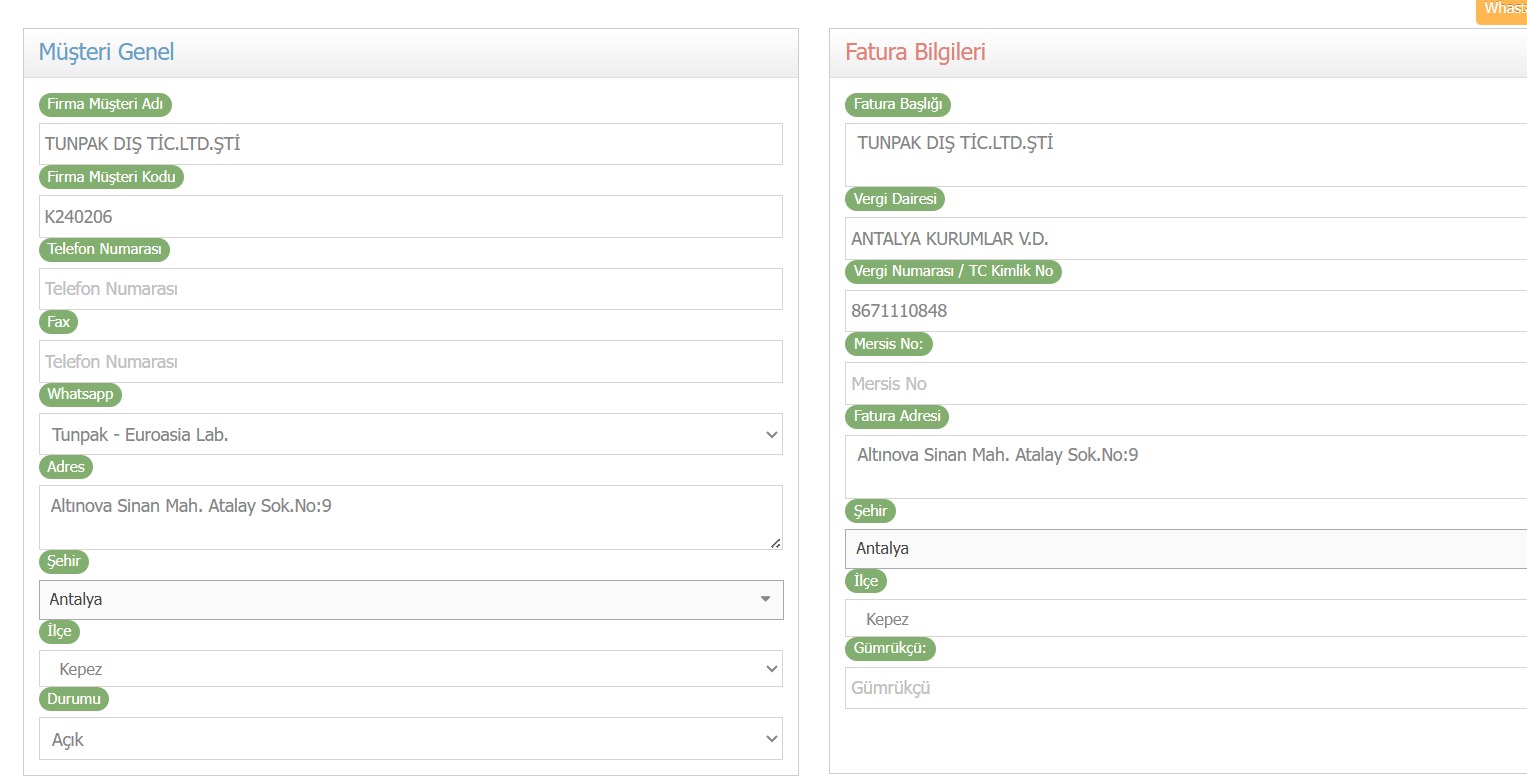This screenshot has width=1527, height=781.
Task: Open the Durumu dropdown set to Açık
Action: click(410, 739)
